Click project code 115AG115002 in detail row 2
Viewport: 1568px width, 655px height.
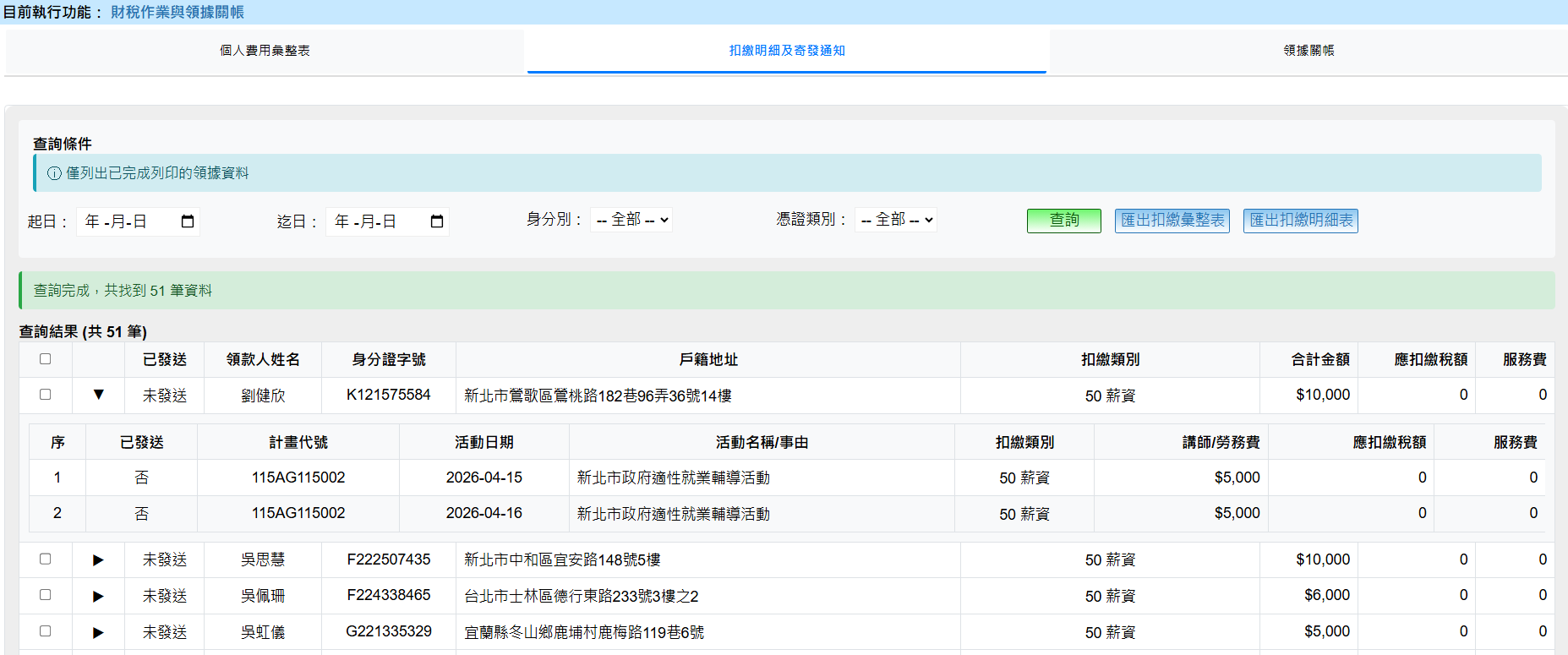tap(298, 513)
